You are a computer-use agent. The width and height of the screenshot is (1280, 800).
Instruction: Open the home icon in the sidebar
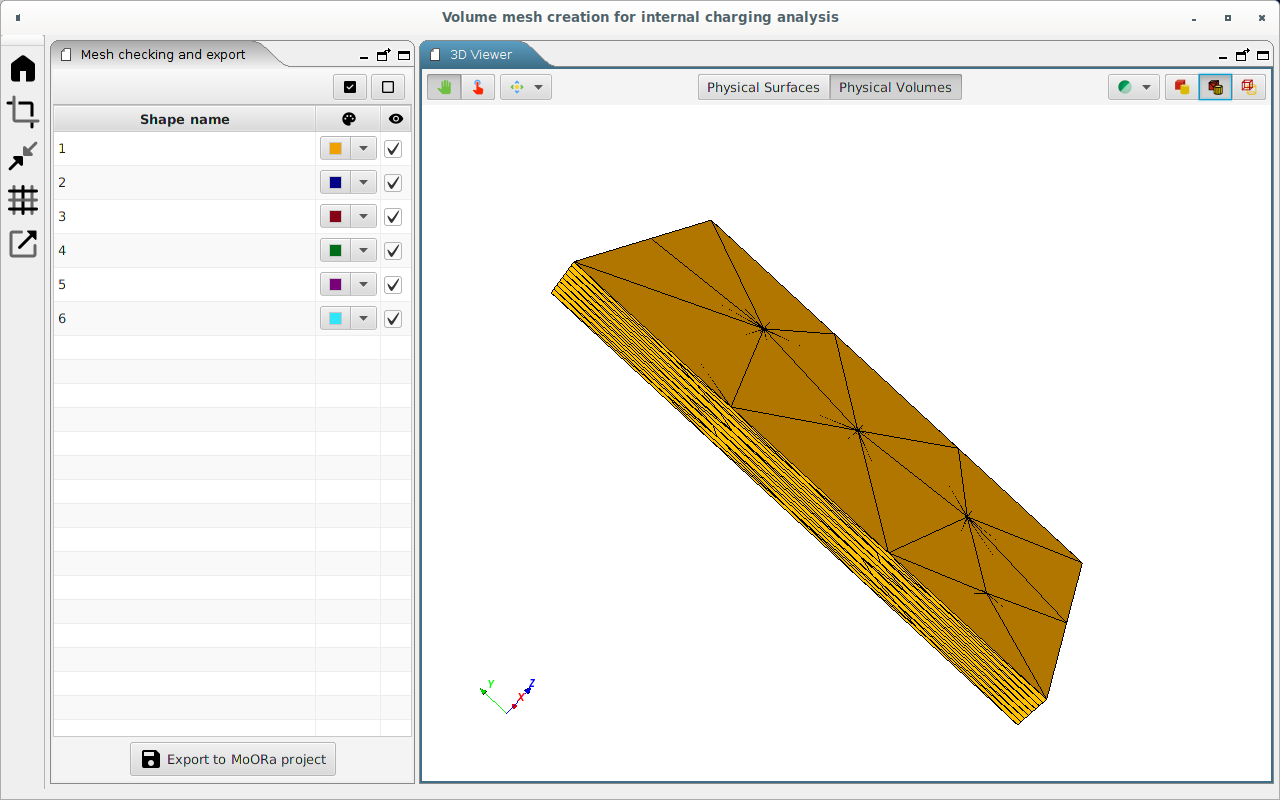pyautogui.click(x=23, y=69)
